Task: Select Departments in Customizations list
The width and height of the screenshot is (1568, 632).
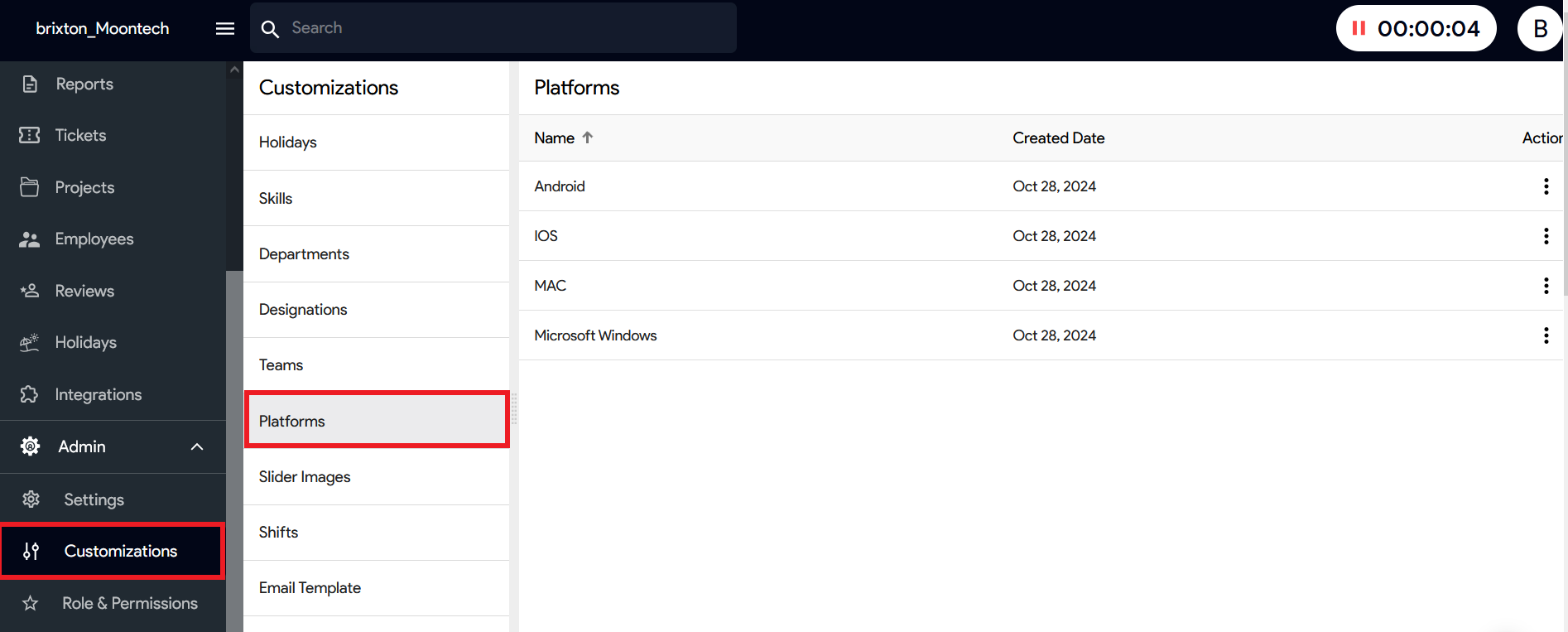Action: (304, 254)
